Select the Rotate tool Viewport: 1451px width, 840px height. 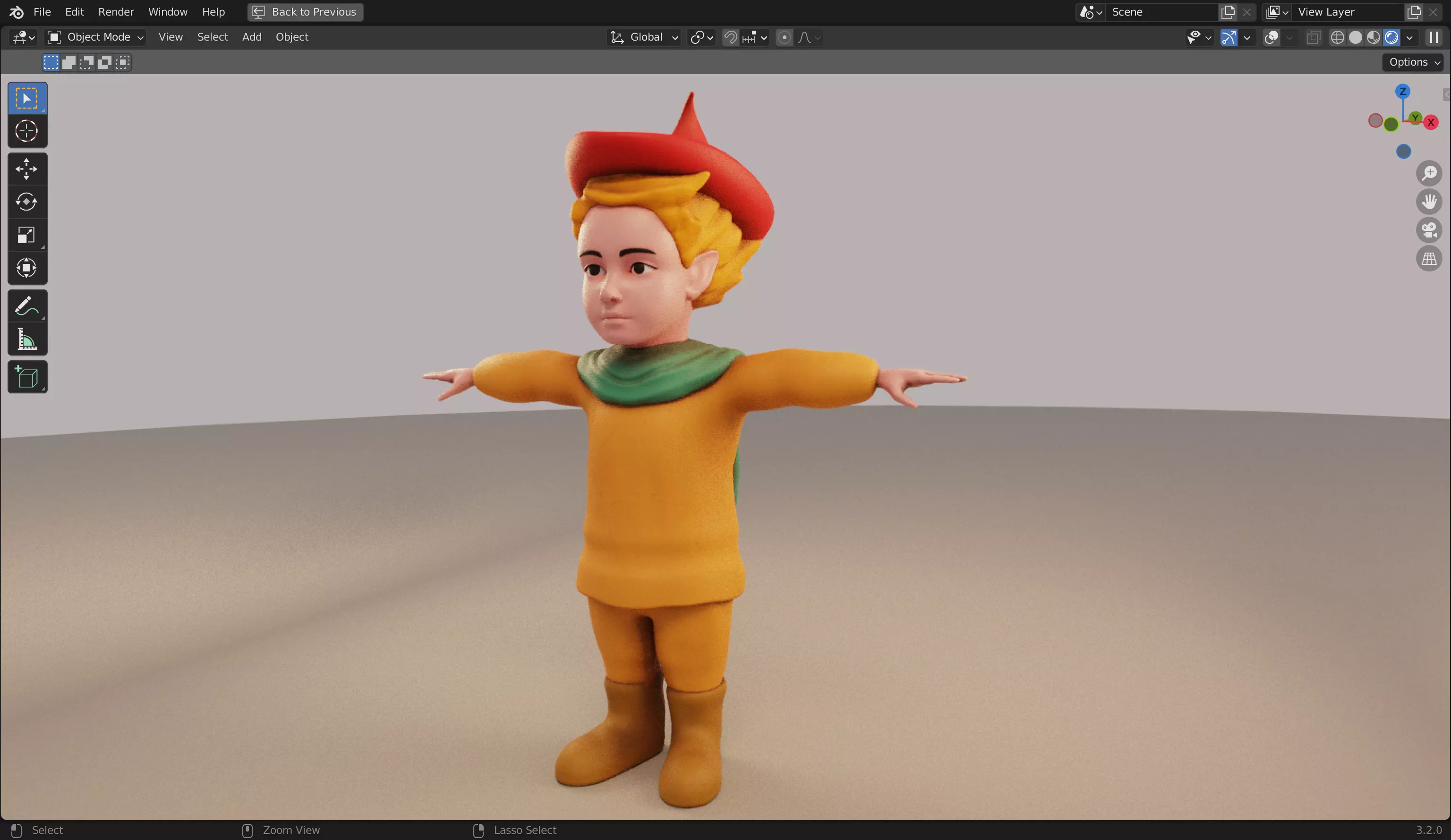[x=27, y=202]
